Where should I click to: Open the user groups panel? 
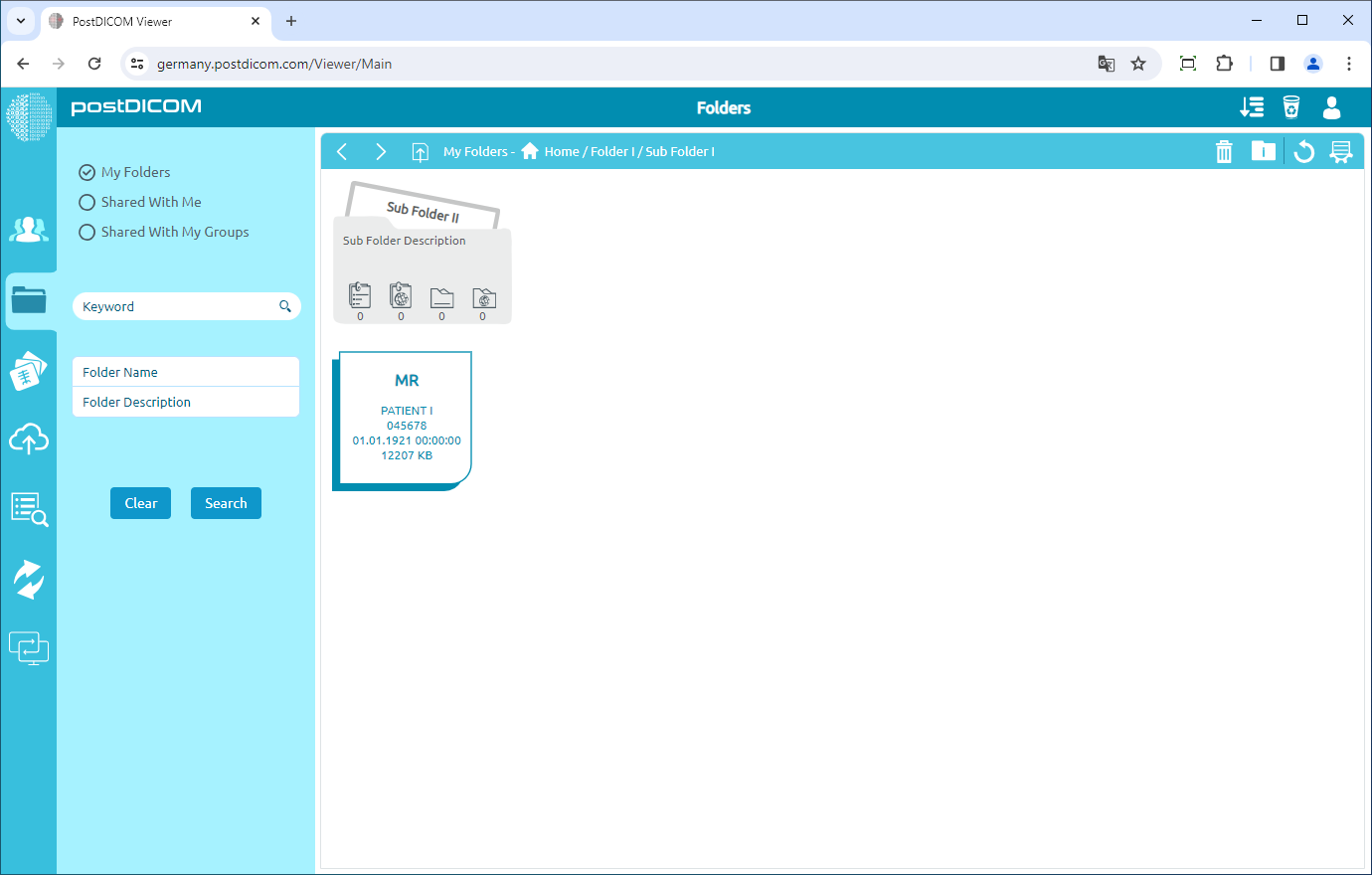(x=29, y=230)
